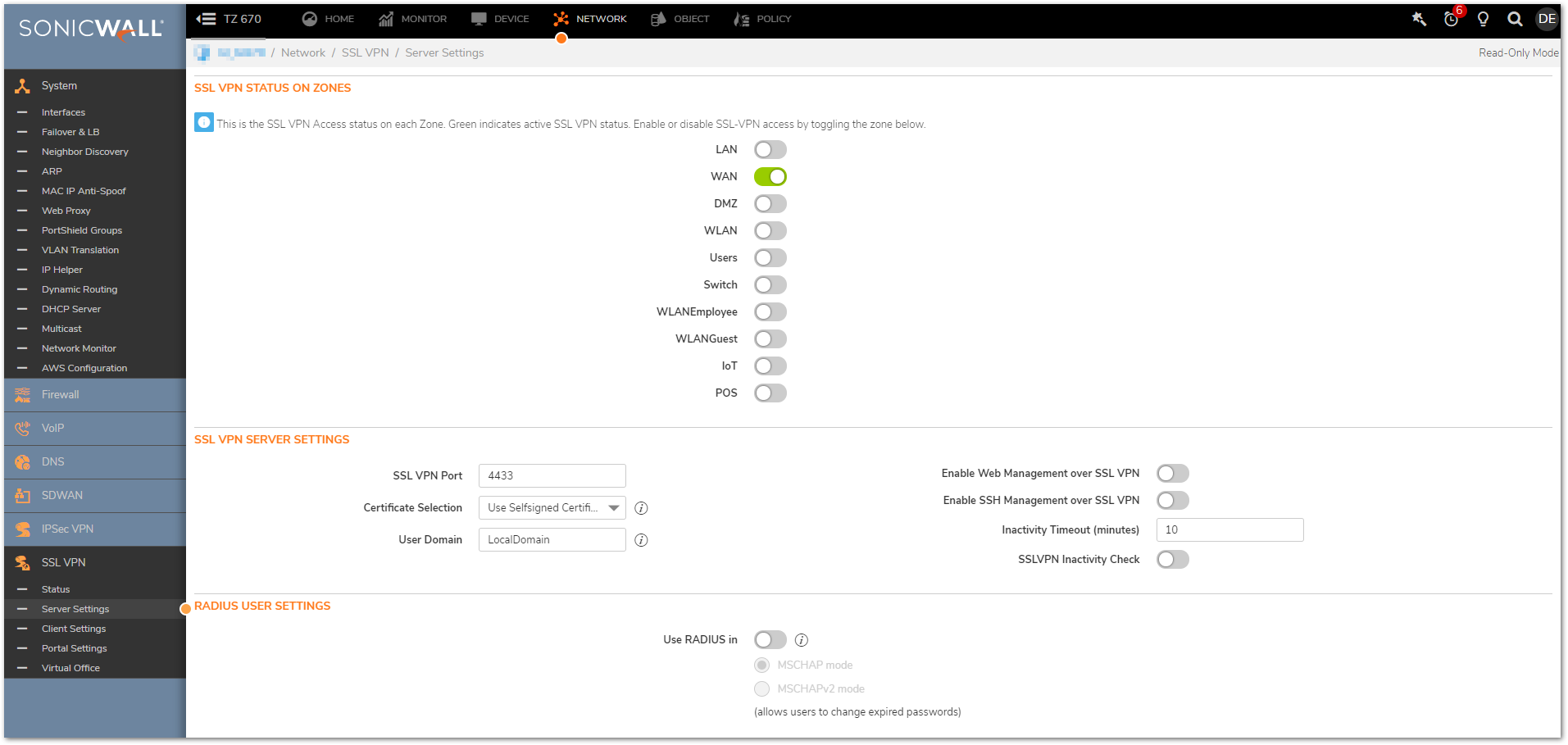Toggle Enable Web Management over SSL VPN

point(1172,474)
